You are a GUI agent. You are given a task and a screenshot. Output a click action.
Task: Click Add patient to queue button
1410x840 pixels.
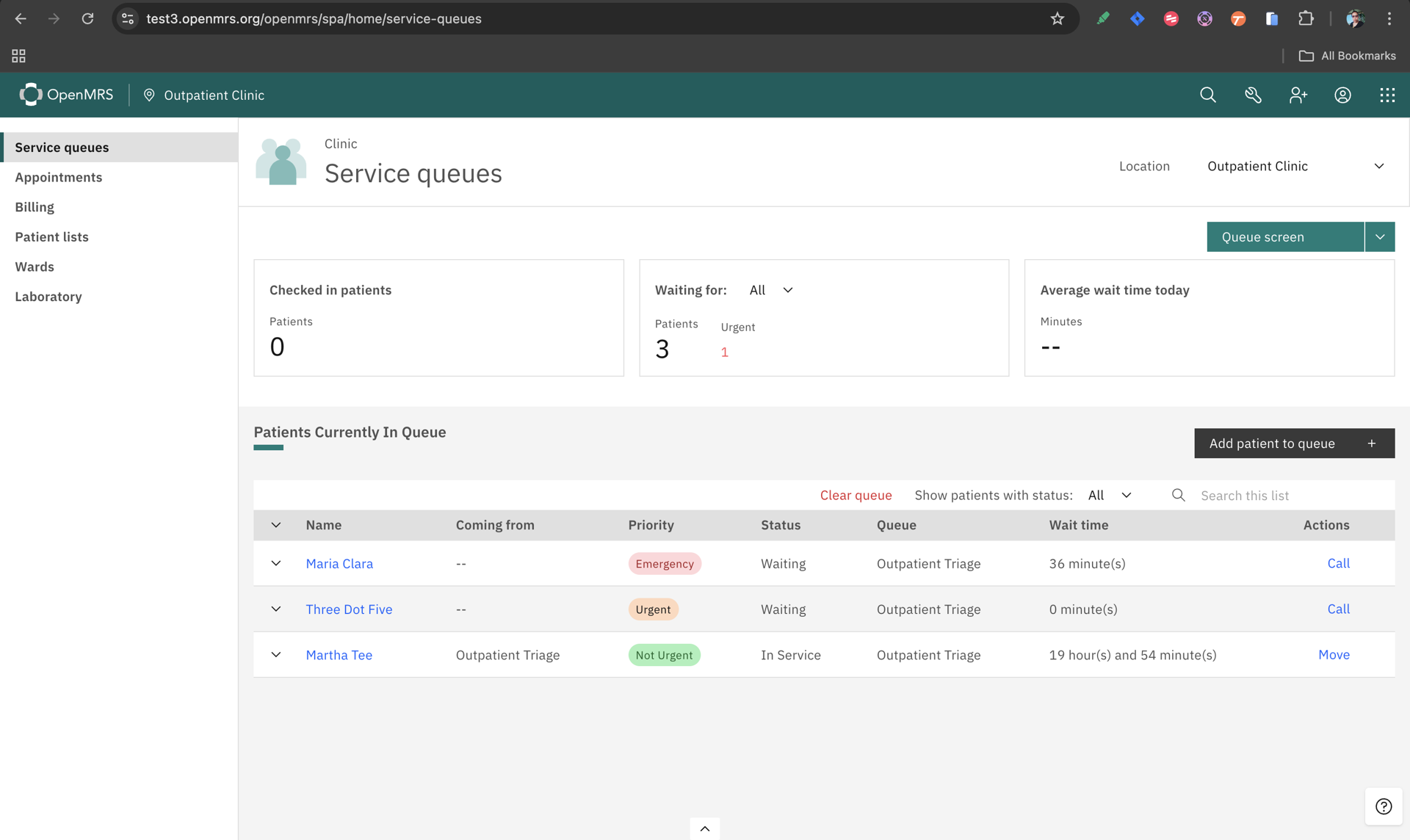point(1294,443)
